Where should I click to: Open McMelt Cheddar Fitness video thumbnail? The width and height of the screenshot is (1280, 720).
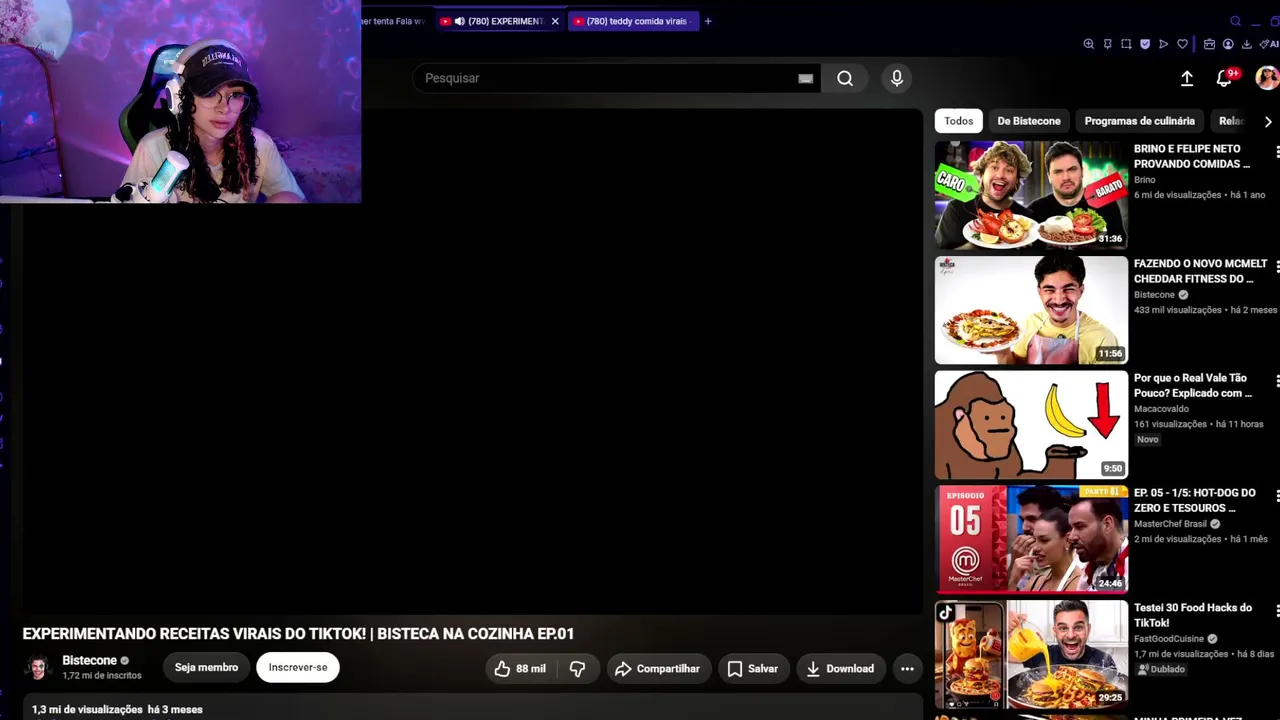tap(1031, 310)
